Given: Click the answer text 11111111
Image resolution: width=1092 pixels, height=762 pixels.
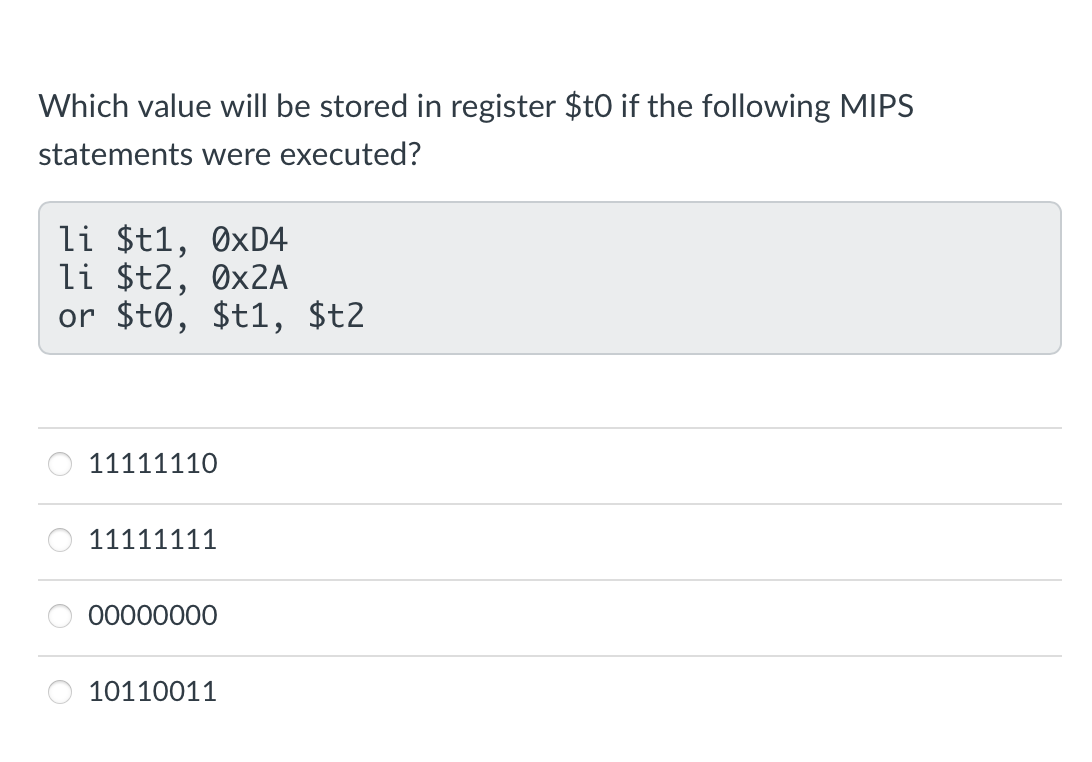Looking at the screenshot, I should [x=152, y=540].
